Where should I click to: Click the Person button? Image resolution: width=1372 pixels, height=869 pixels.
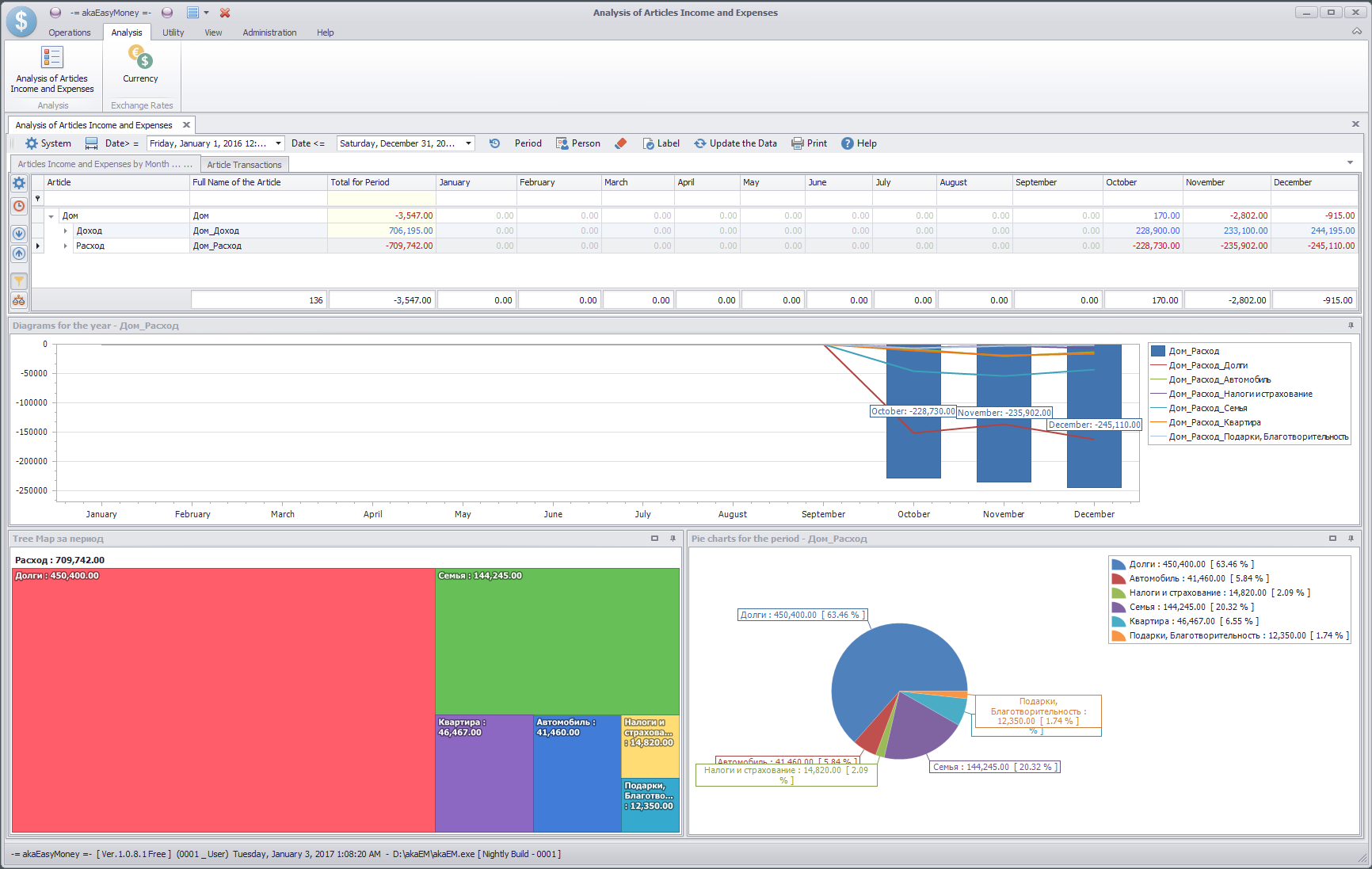pyautogui.click(x=578, y=143)
